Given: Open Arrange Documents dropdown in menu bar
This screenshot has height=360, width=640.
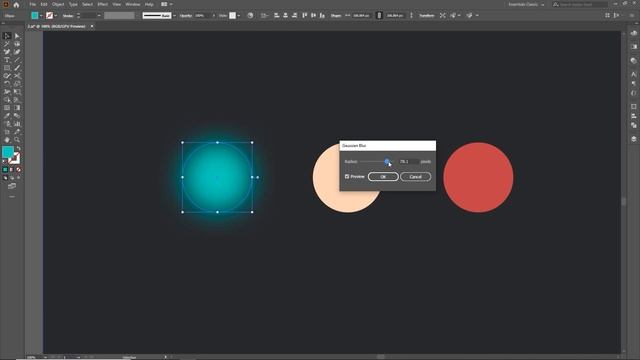Looking at the screenshot, I should [167, 4].
